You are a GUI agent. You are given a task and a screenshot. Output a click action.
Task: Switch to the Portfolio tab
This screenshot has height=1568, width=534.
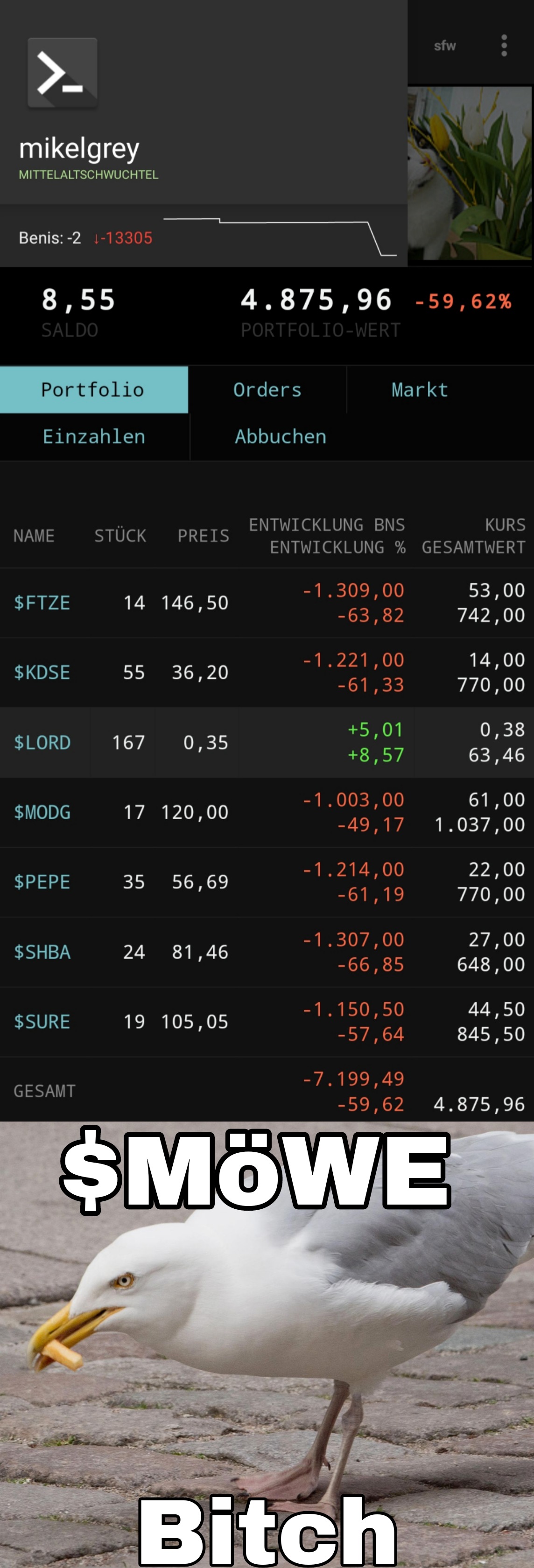click(93, 390)
